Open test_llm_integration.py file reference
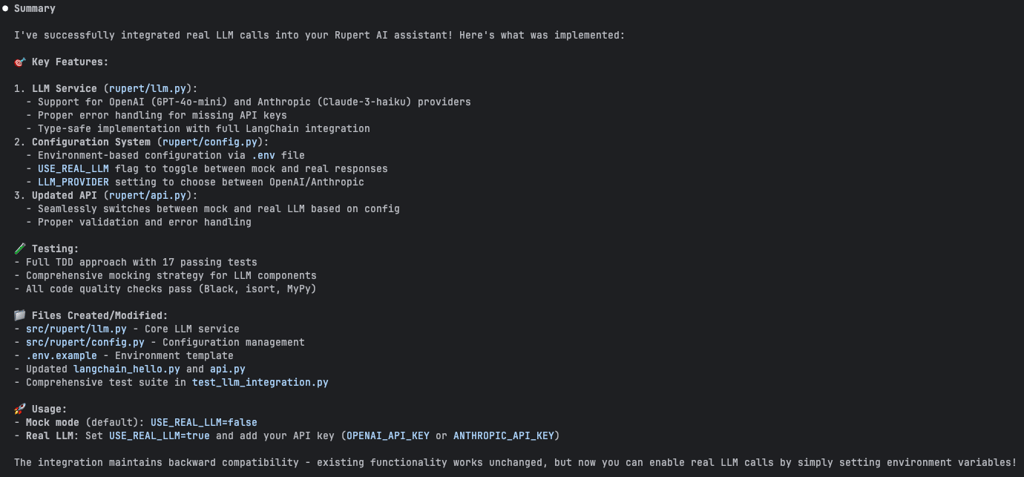 click(260, 382)
